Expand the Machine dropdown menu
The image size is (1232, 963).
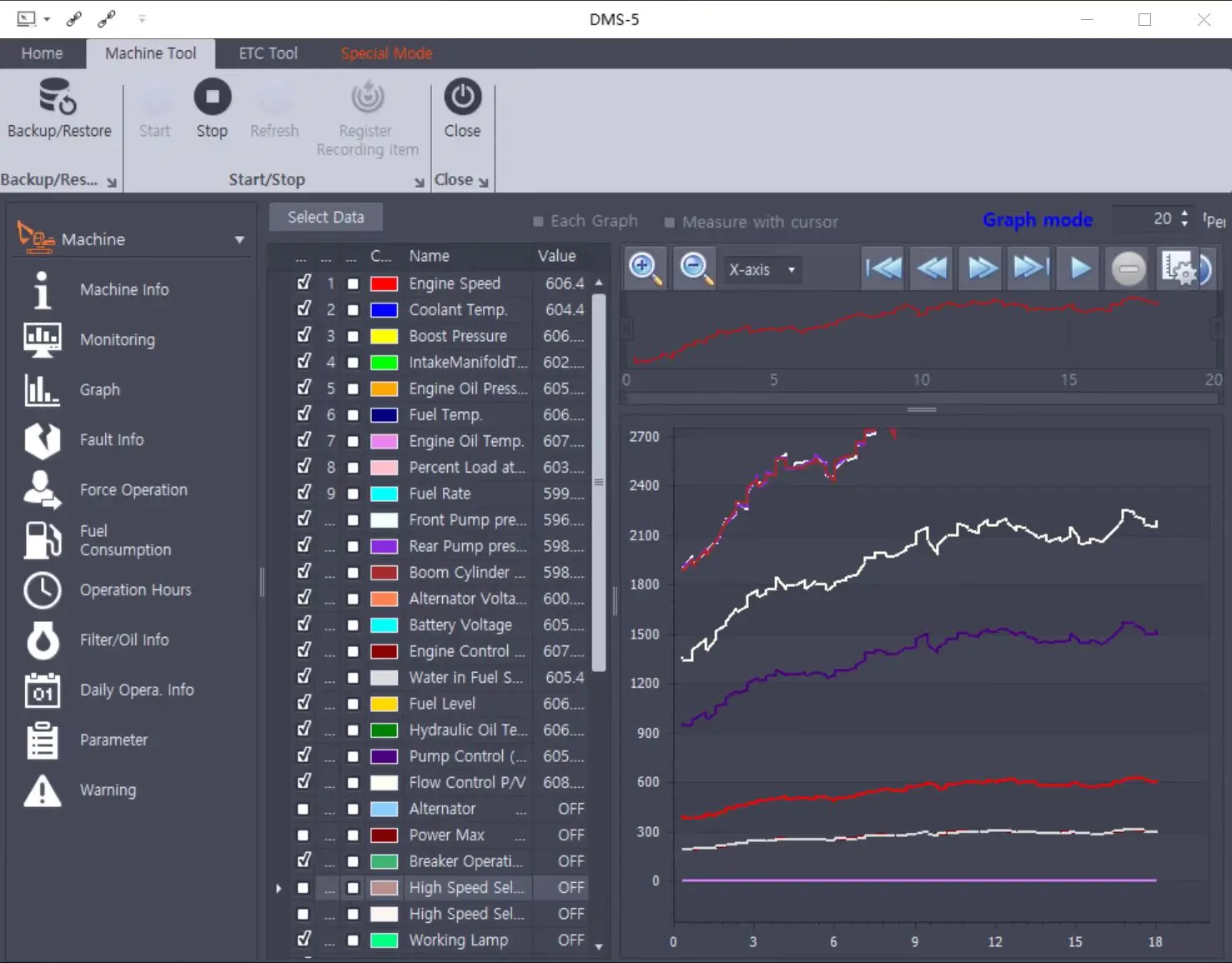coord(239,240)
